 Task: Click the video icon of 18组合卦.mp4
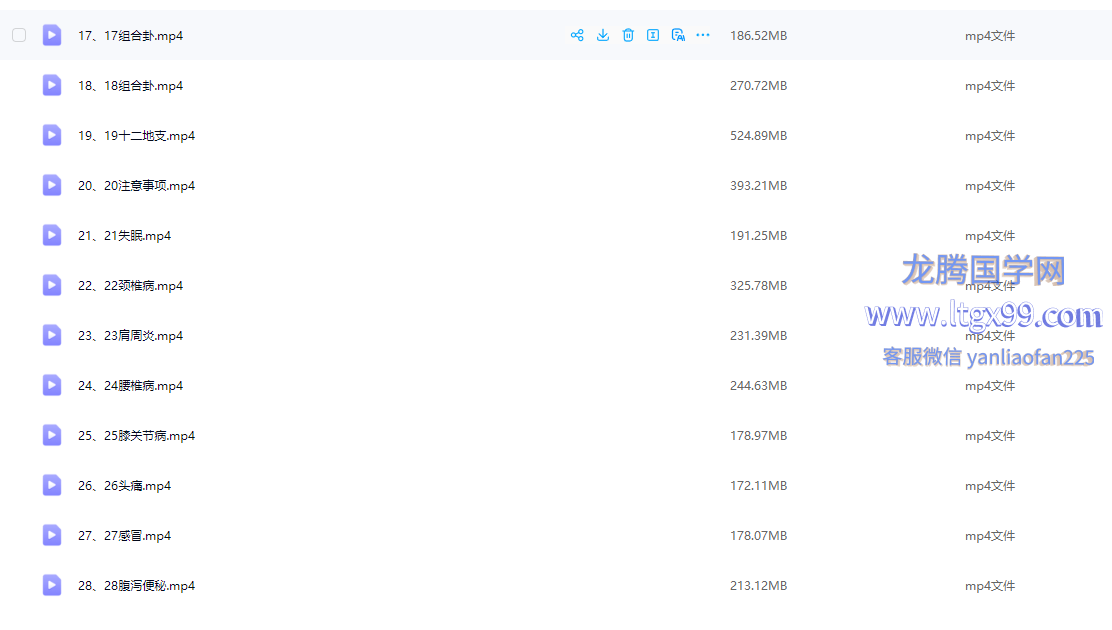tap(52, 85)
